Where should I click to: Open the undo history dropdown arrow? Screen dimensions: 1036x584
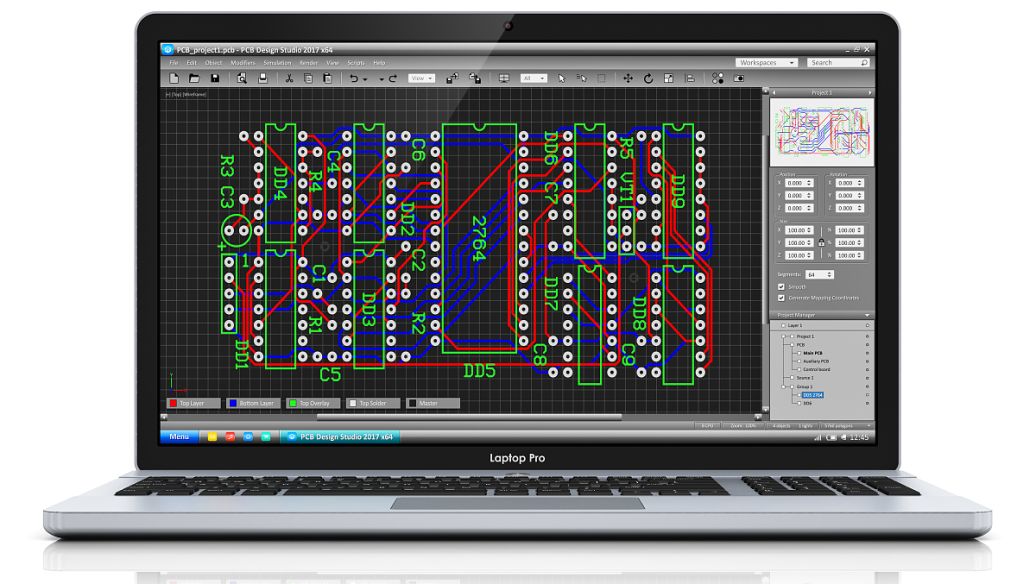365,79
